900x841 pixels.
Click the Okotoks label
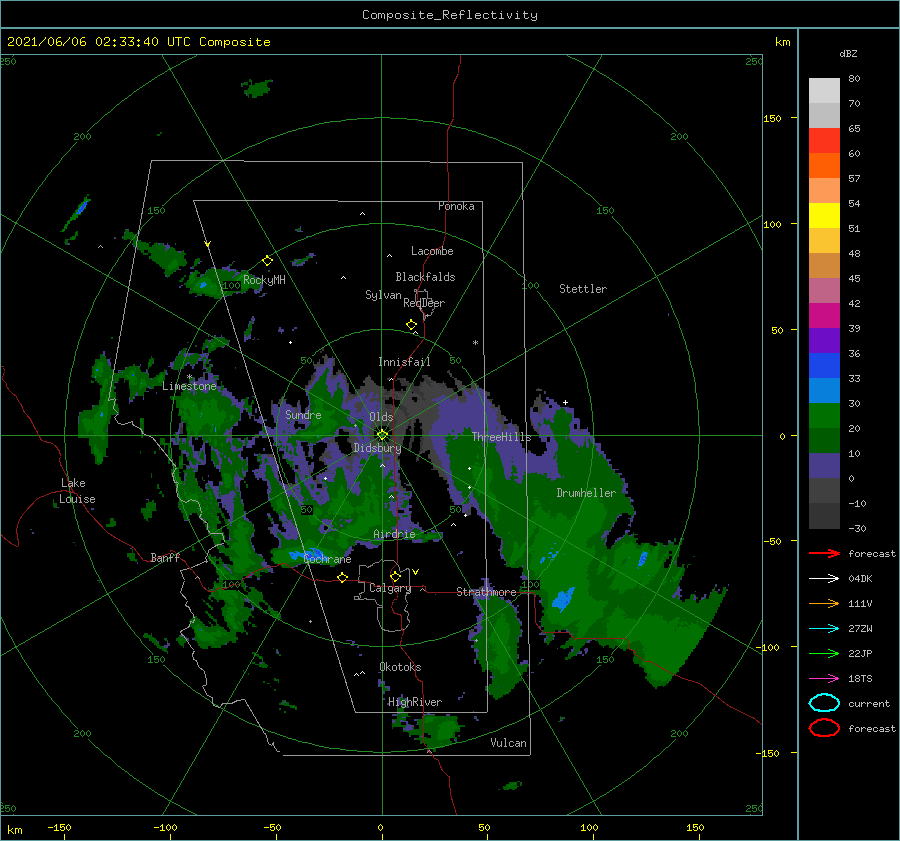pyautogui.click(x=400, y=667)
